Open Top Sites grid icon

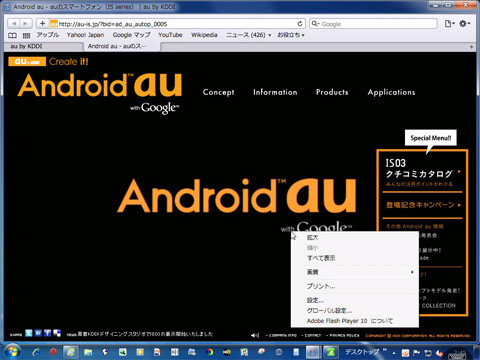point(26,35)
